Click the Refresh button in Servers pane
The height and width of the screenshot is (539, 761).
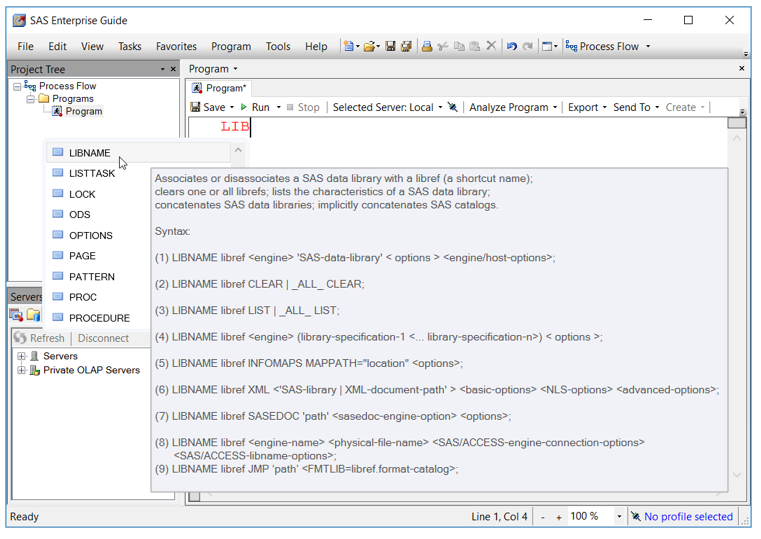(39, 338)
